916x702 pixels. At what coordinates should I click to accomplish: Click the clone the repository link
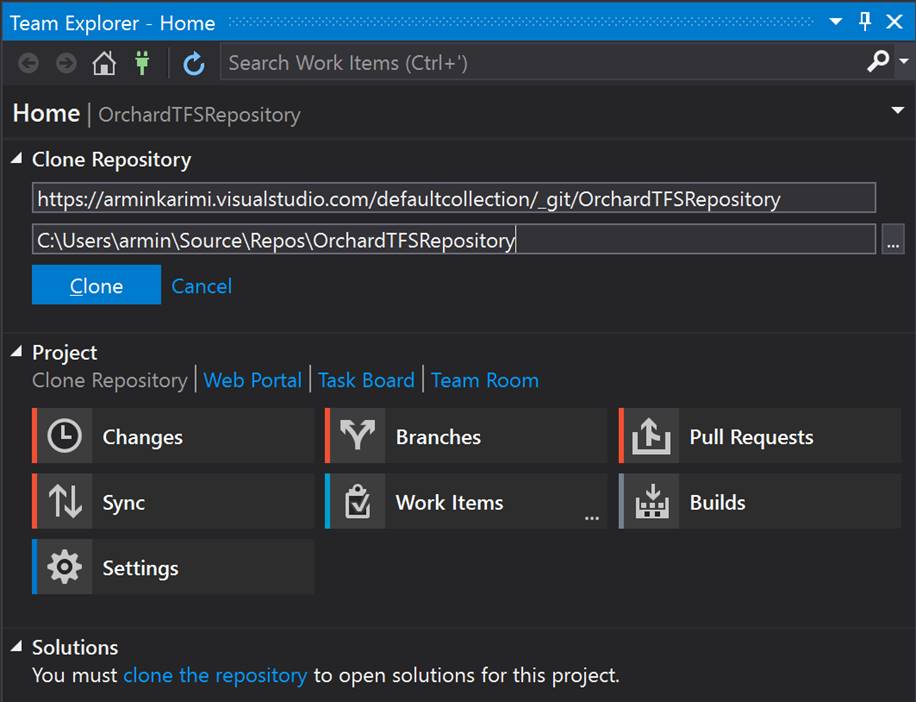pyautogui.click(x=215, y=675)
